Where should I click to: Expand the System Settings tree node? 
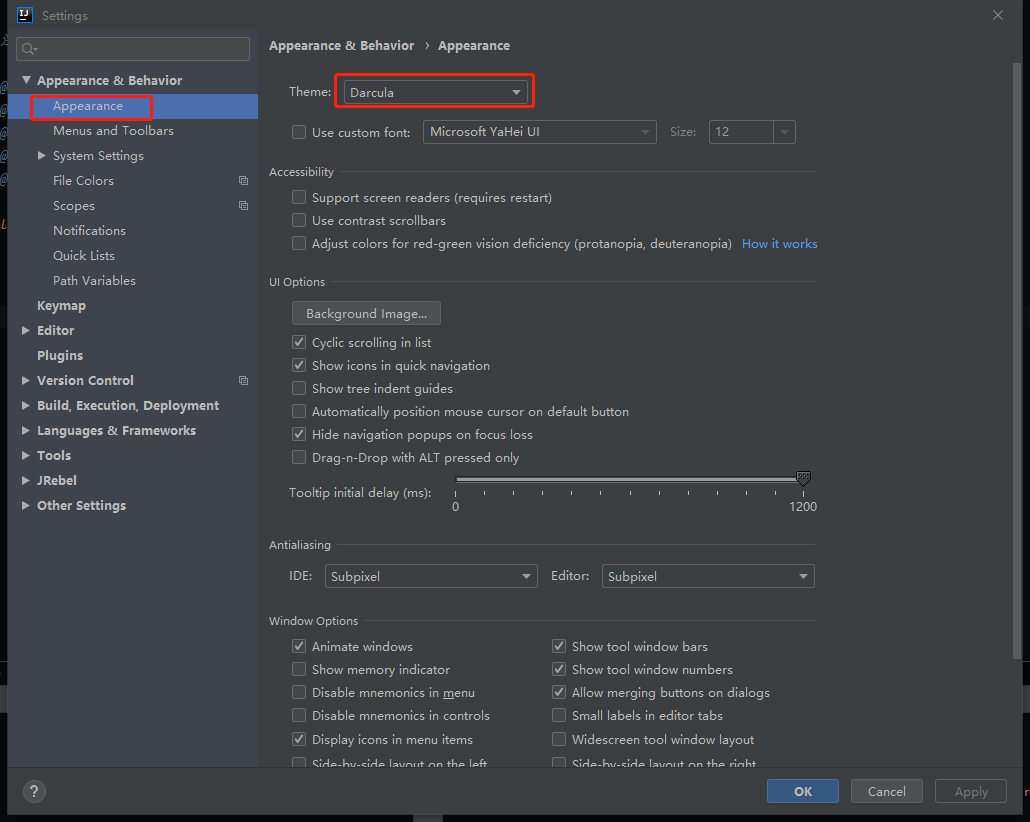(x=41, y=156)
